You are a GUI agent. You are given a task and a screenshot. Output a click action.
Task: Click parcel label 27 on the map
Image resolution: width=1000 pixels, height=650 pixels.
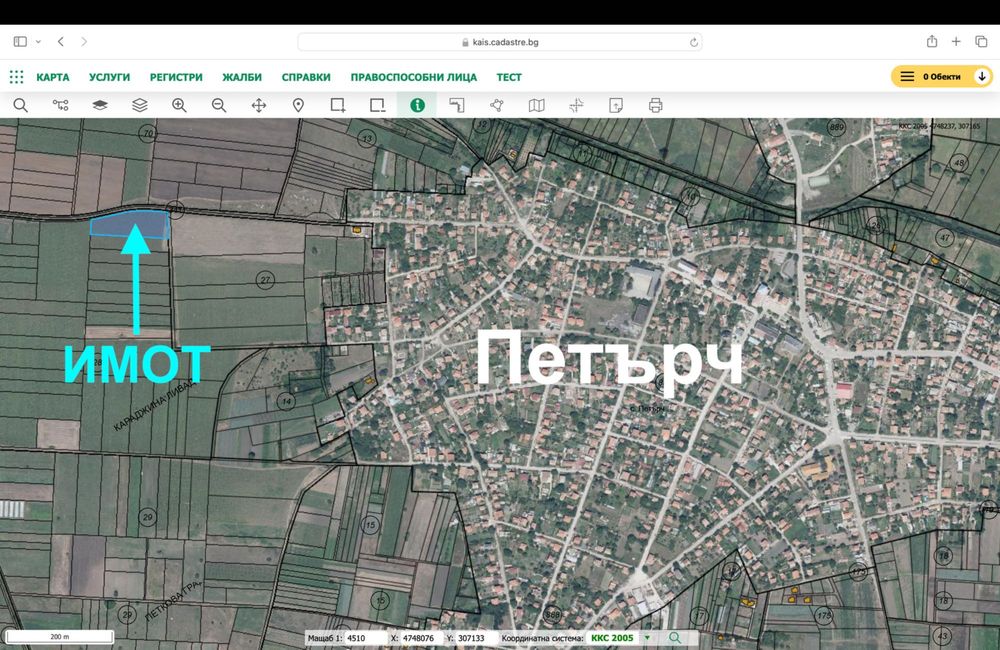(265, 279)
